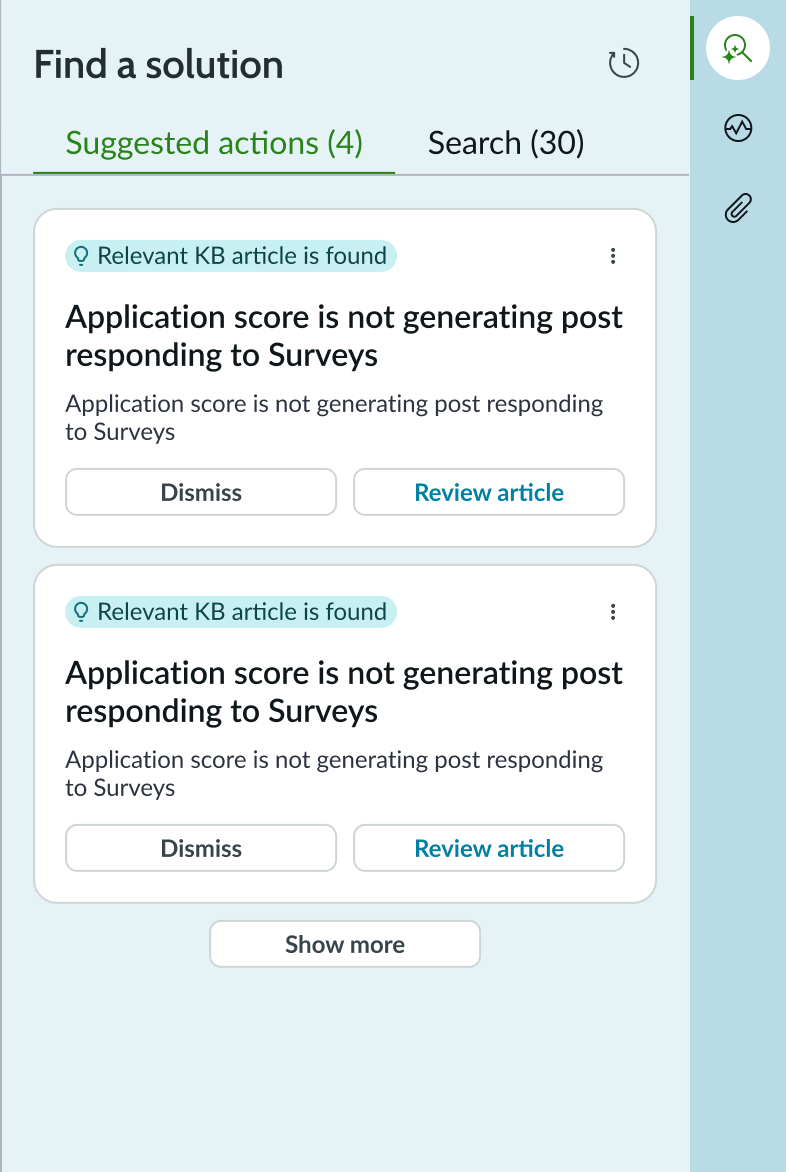This screenshot has width=786, height=1172.
Task: Select the Suggested actions (4) tab
Action: tap(212, 143)
